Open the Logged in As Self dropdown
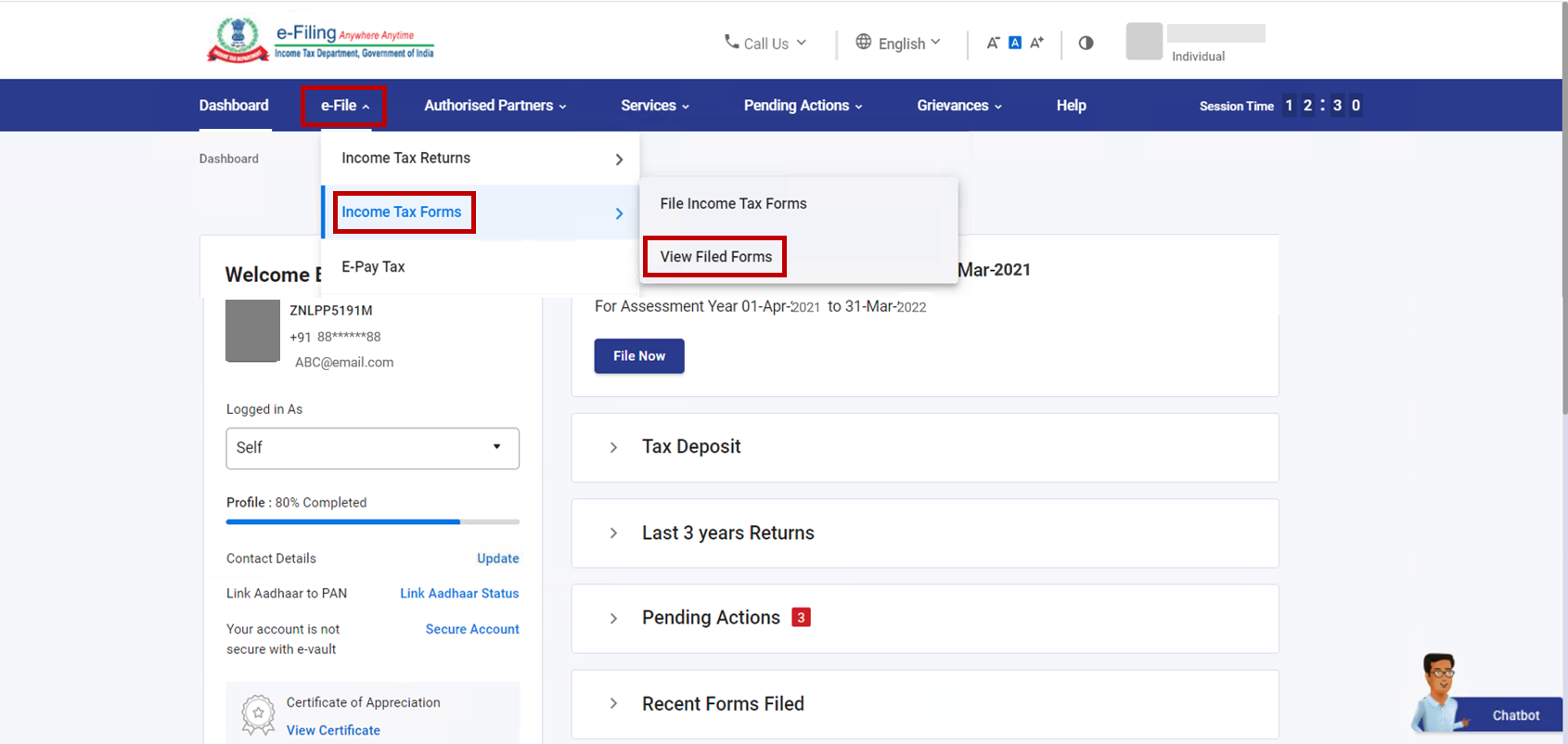The height and width of the screenshot is (744, 1568). pyautogui.click(x=372, y=448)
